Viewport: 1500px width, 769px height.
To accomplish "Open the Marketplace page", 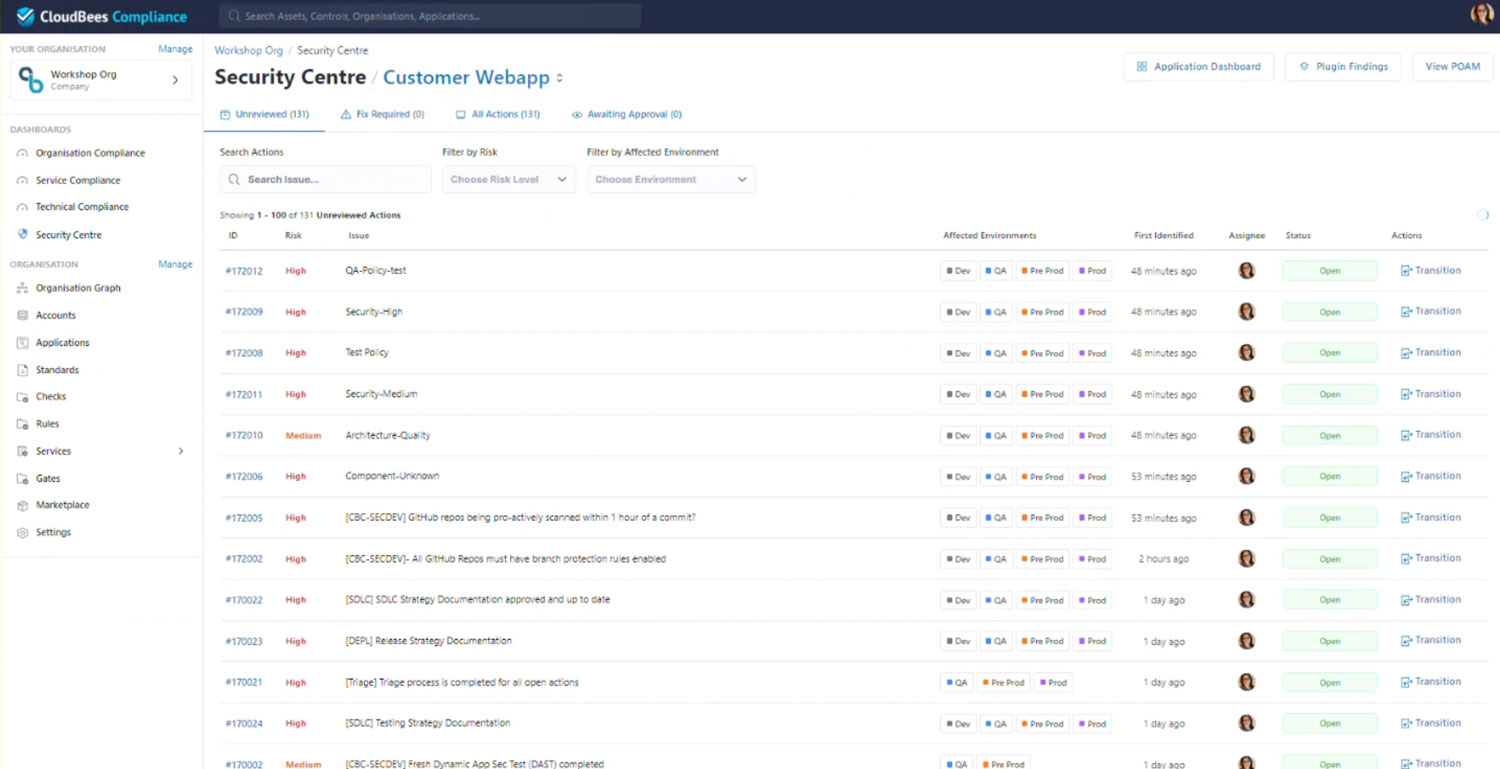I will point(62,505).
